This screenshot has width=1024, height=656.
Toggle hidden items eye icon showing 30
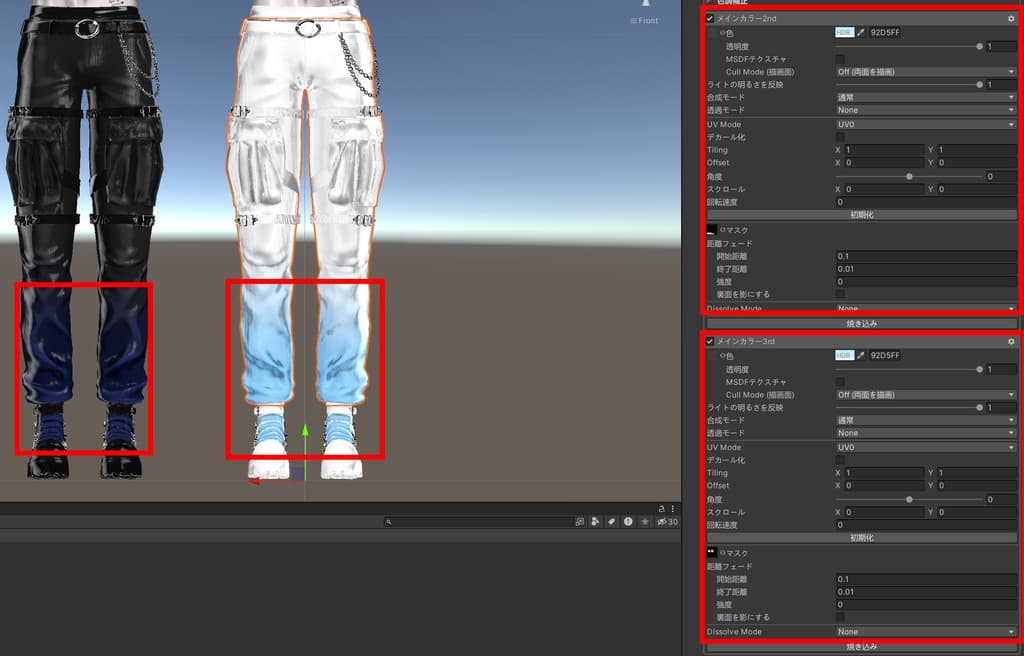(667, 521)
